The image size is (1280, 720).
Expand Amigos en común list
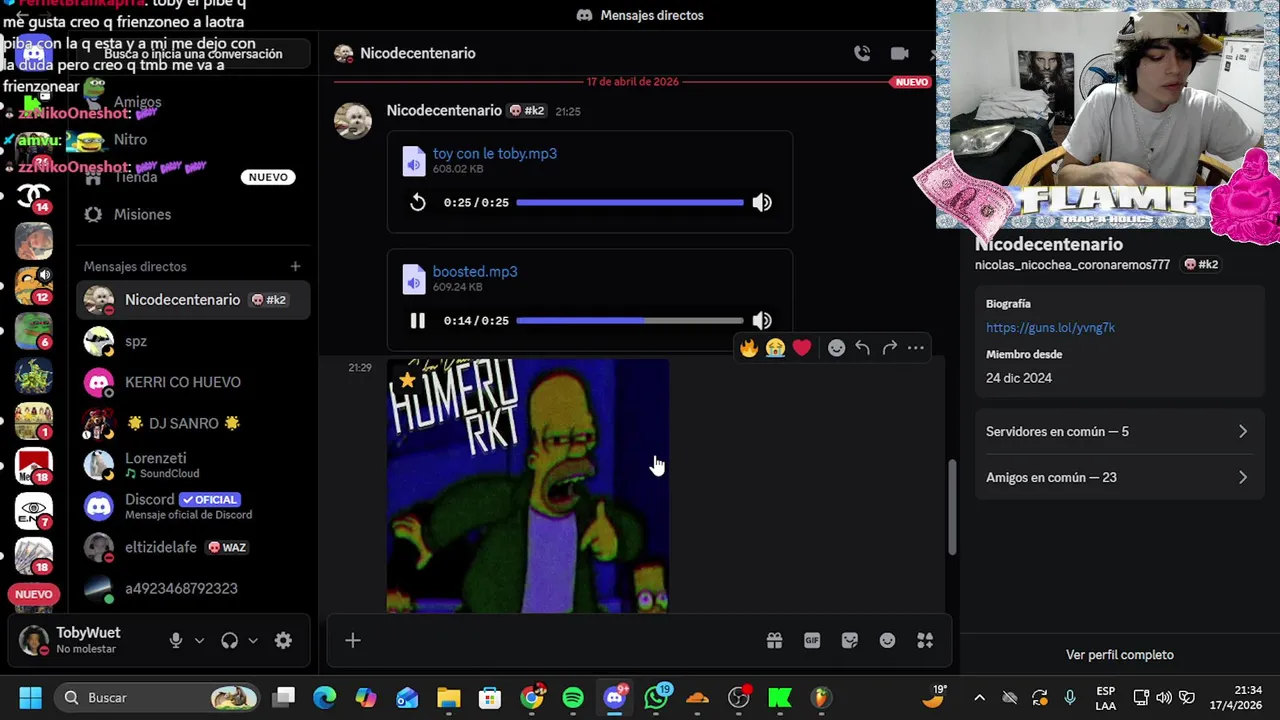1117,478
